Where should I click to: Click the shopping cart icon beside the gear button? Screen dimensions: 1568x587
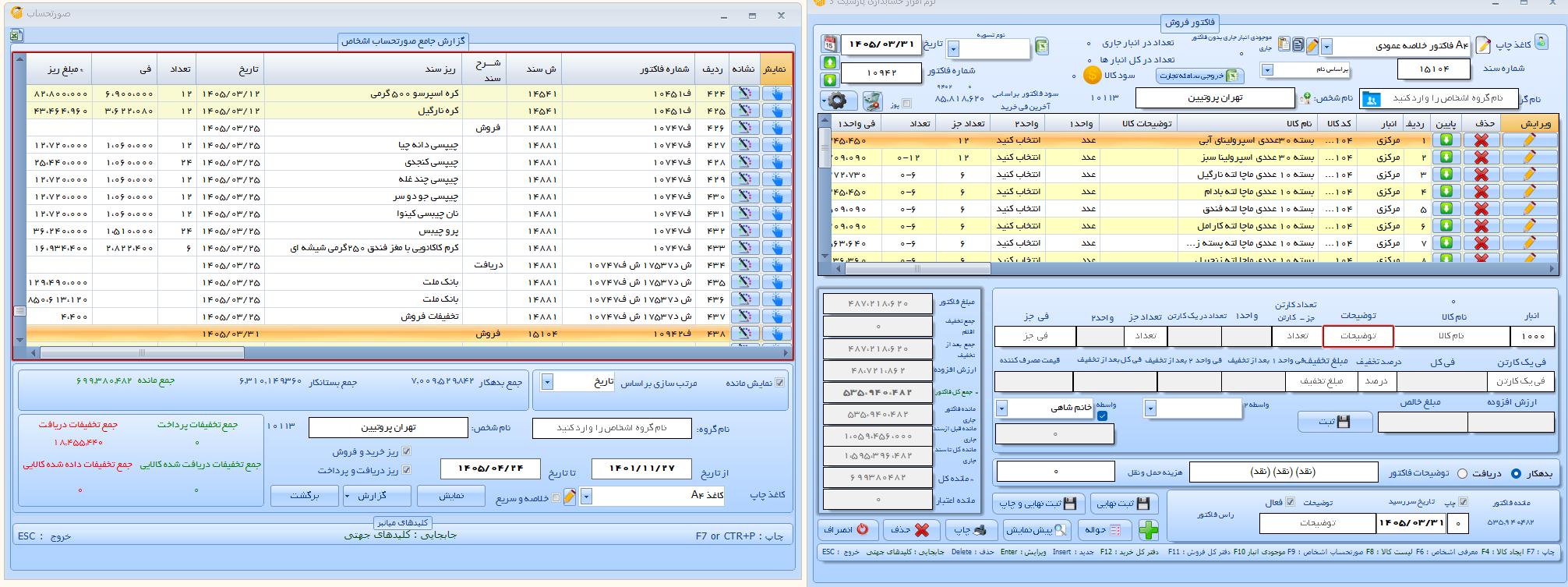(x=872, y=101)
